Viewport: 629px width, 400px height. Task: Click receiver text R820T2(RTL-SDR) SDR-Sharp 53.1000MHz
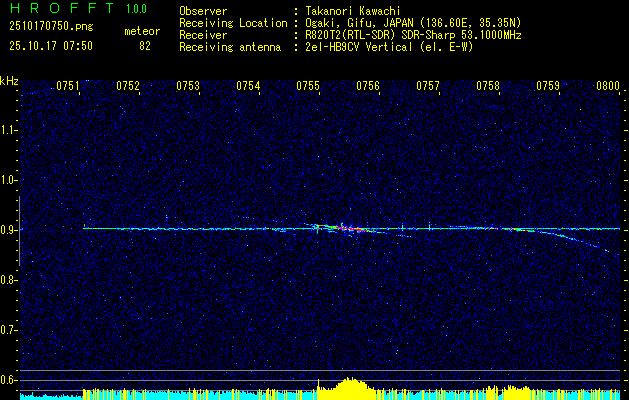(413, 35)
